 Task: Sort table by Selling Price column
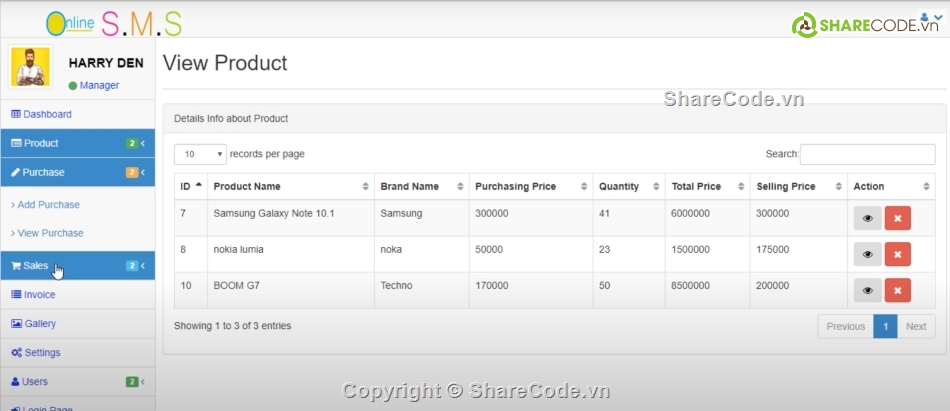pos(799,187)
